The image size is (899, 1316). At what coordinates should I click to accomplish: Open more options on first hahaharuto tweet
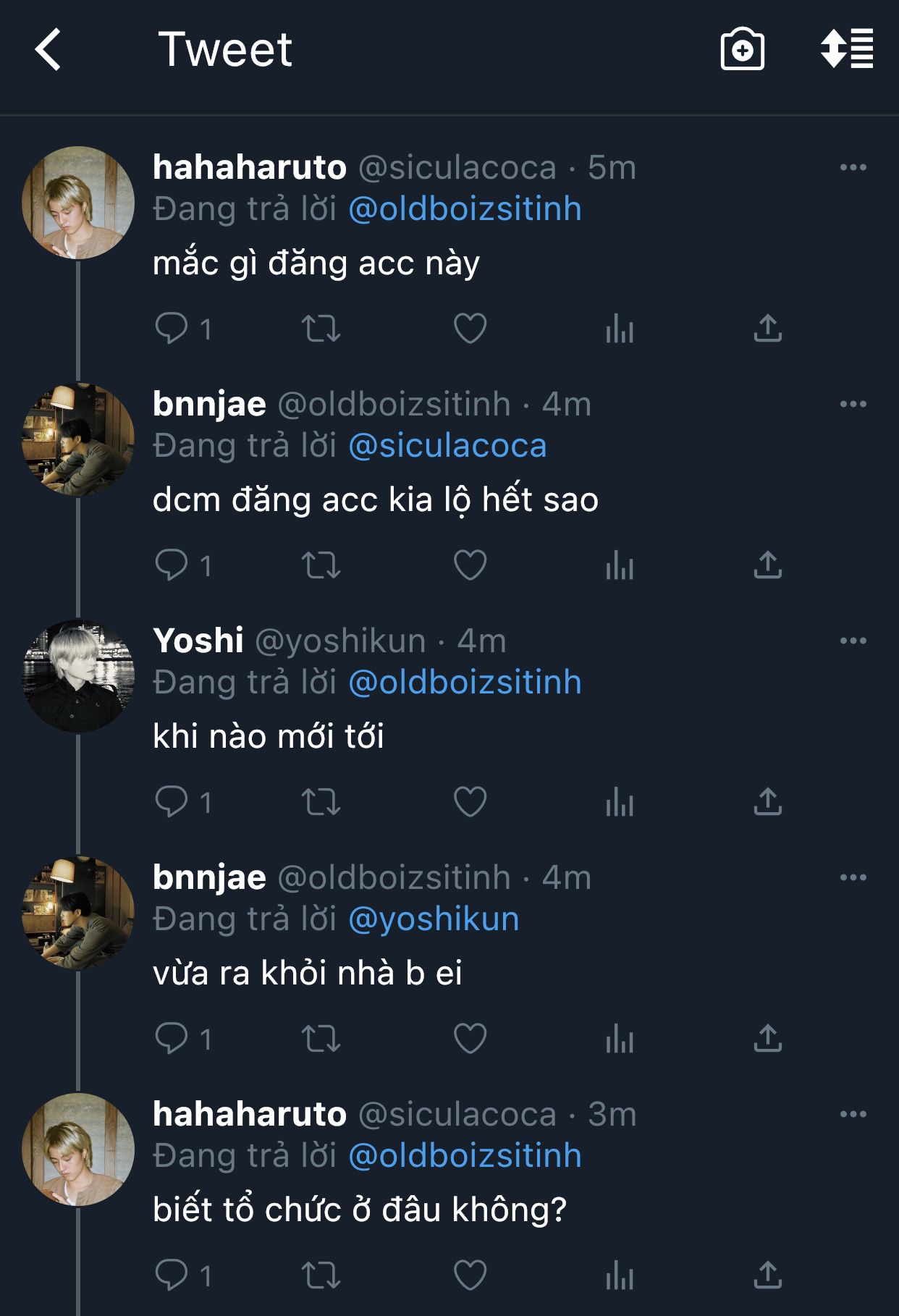(x=853, y=167)
